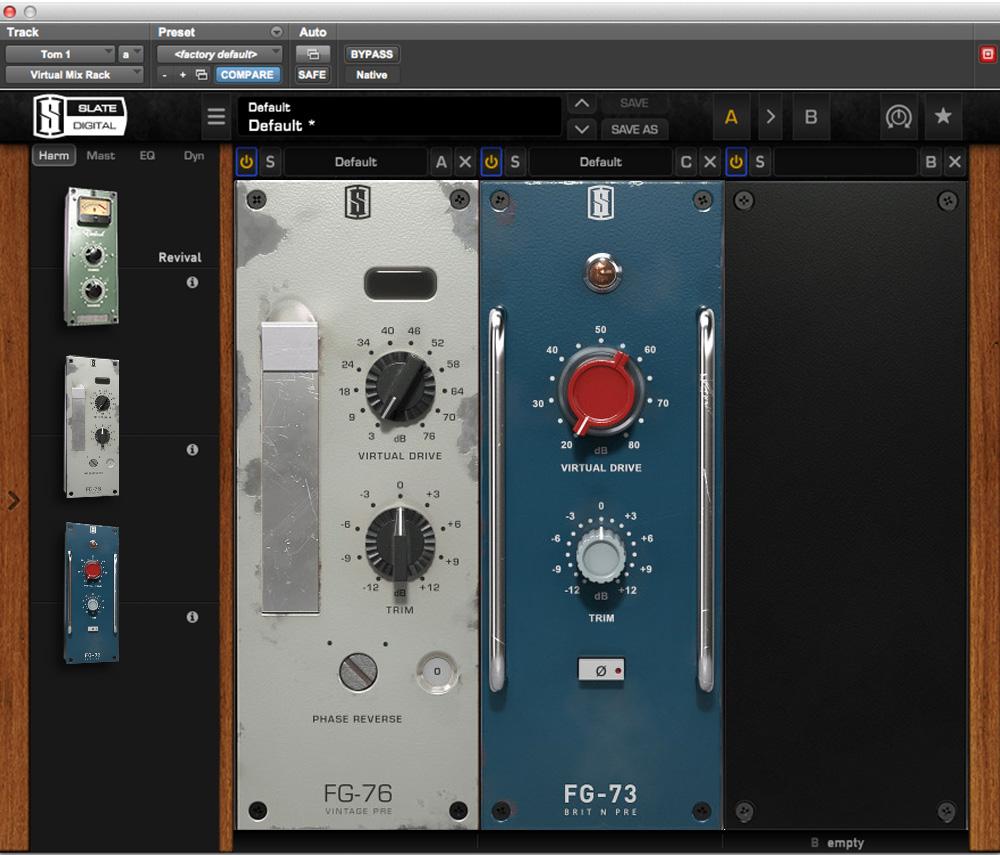Remove the FG-73 module with its X

pyautogui.click(x=710, y=162)
